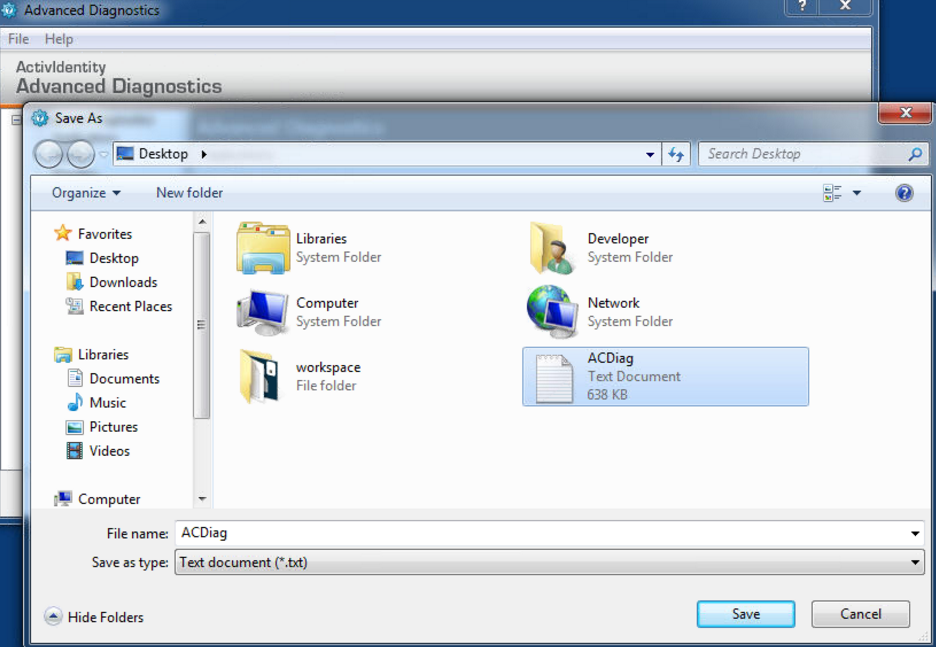
Task: Click navigation pane scroll down arrow
Action: pyautogui.click(x=202, y=499)
